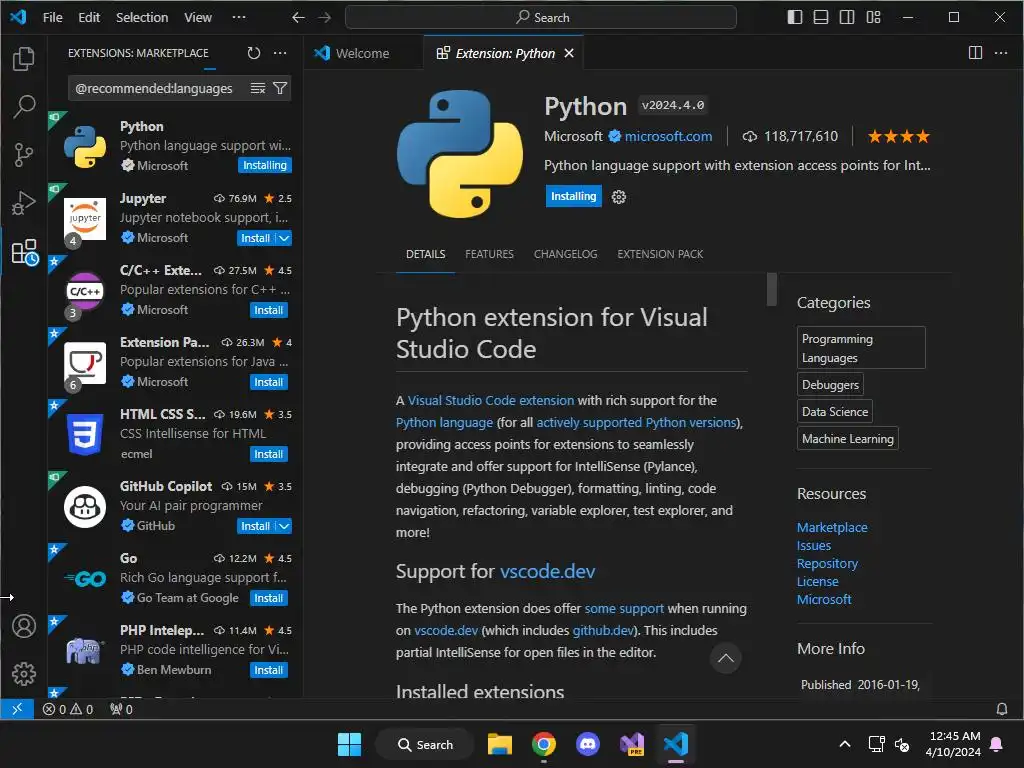This screenshot has height=768, width=1024.
Task: Open Customize Layout options
Action: click(x=874, y=17)
